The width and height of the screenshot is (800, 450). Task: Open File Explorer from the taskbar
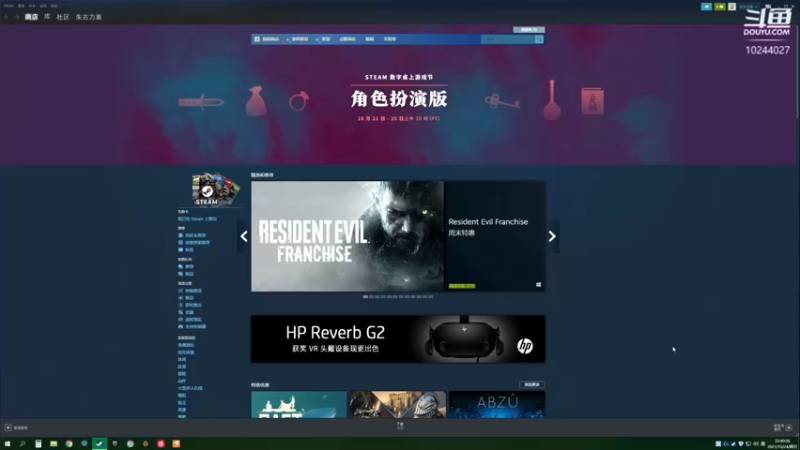[54, 444]
